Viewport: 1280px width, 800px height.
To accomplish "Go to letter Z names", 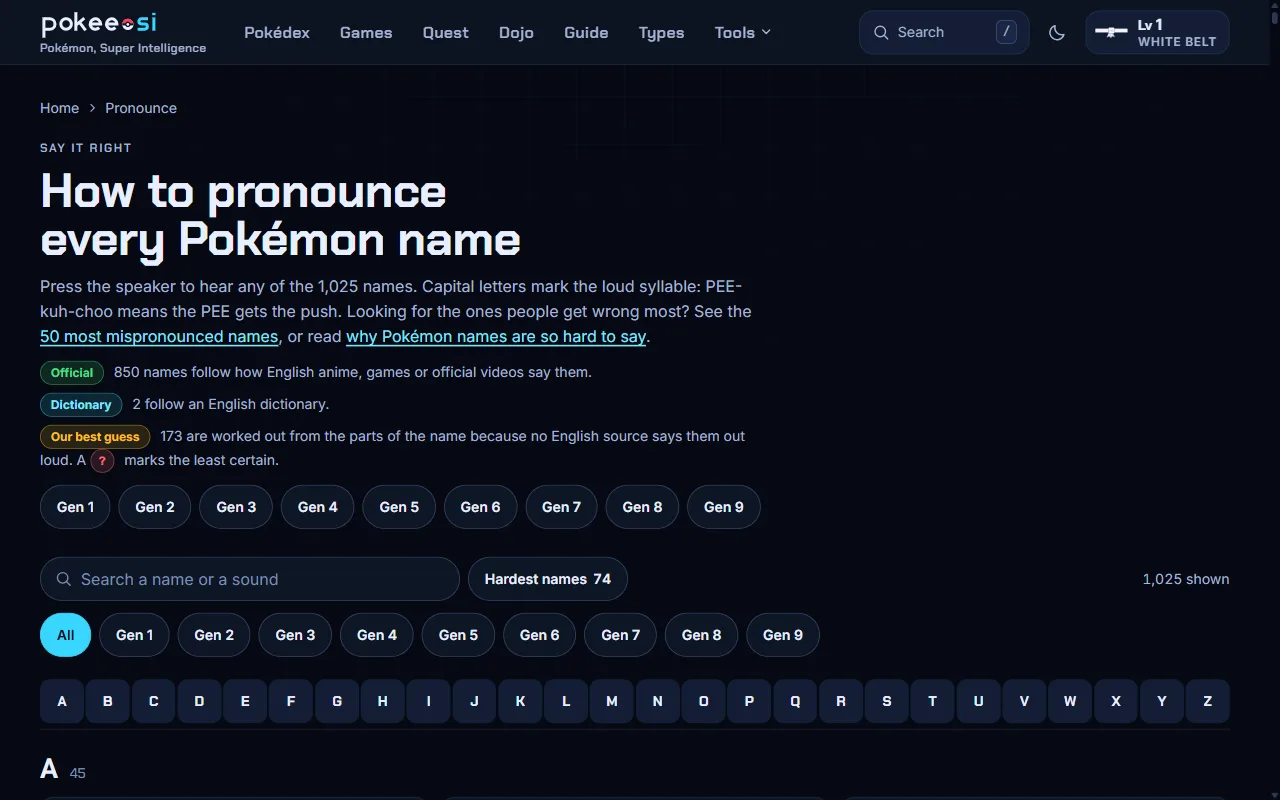I will pyautogui.click(x=1208, y=701).
